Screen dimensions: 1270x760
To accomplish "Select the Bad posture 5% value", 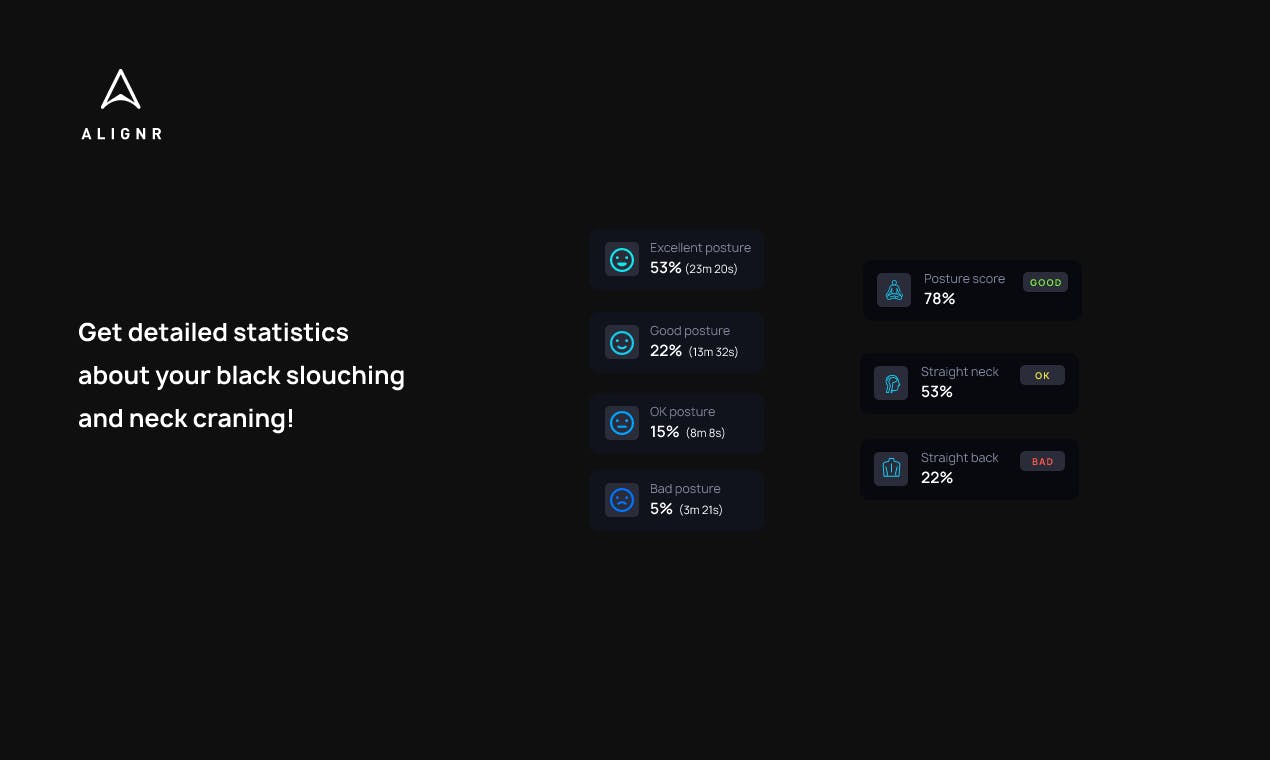I will point(661,509).
